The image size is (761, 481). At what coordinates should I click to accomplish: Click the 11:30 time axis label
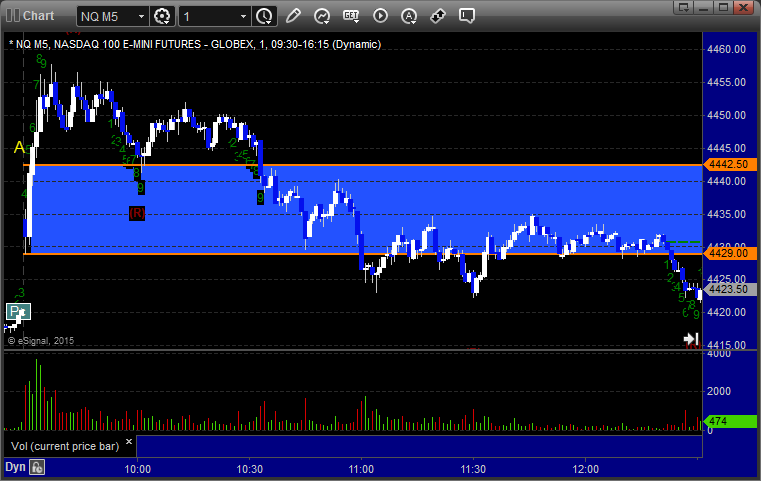point(473,469)
